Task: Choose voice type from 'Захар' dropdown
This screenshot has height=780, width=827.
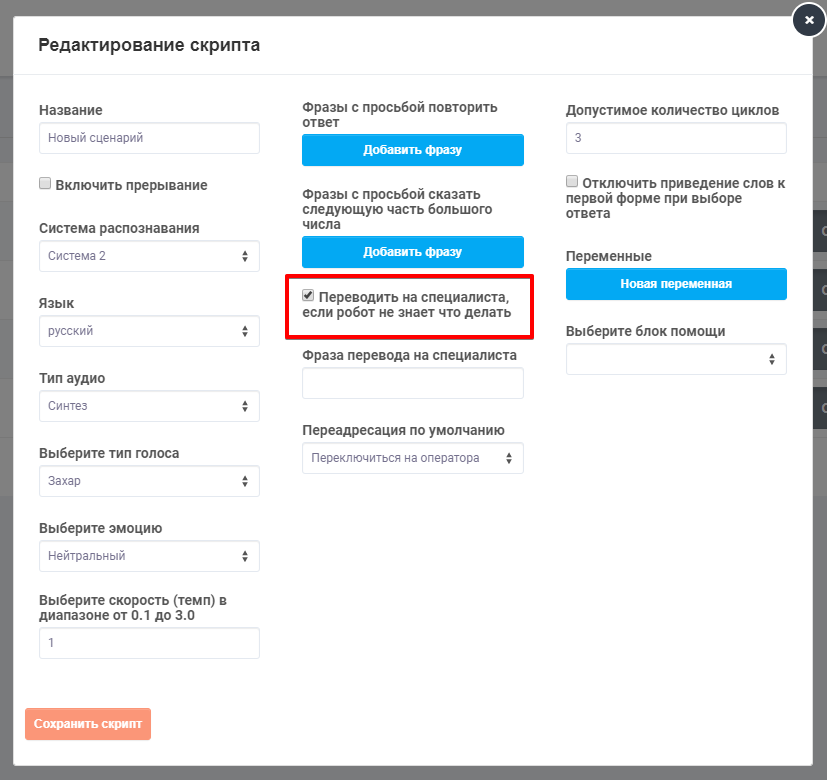Action: pos(149,481)
